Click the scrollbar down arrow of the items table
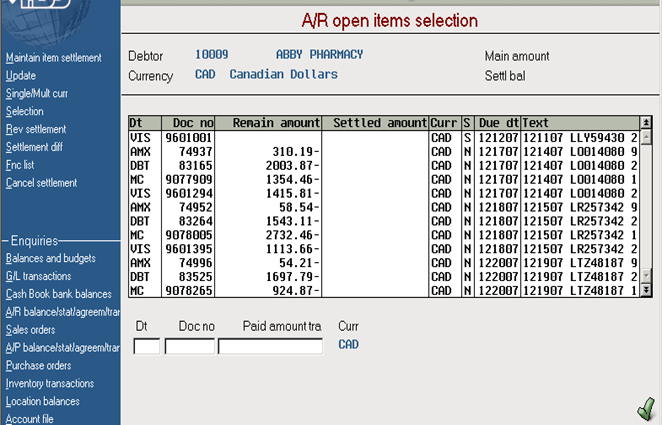 click(646, 276)
